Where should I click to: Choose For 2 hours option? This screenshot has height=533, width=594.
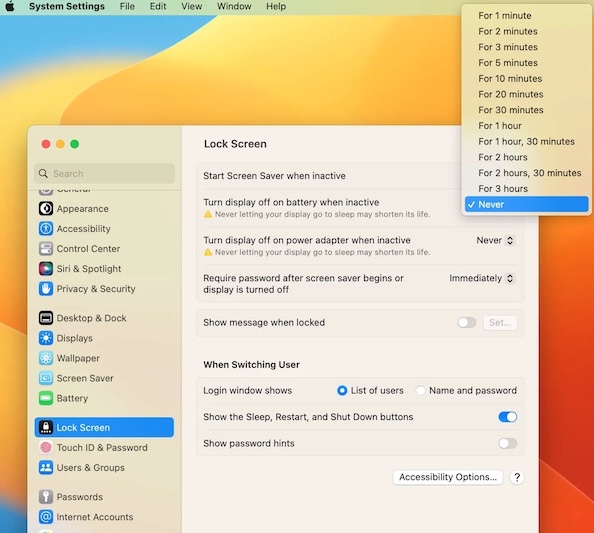527,157
